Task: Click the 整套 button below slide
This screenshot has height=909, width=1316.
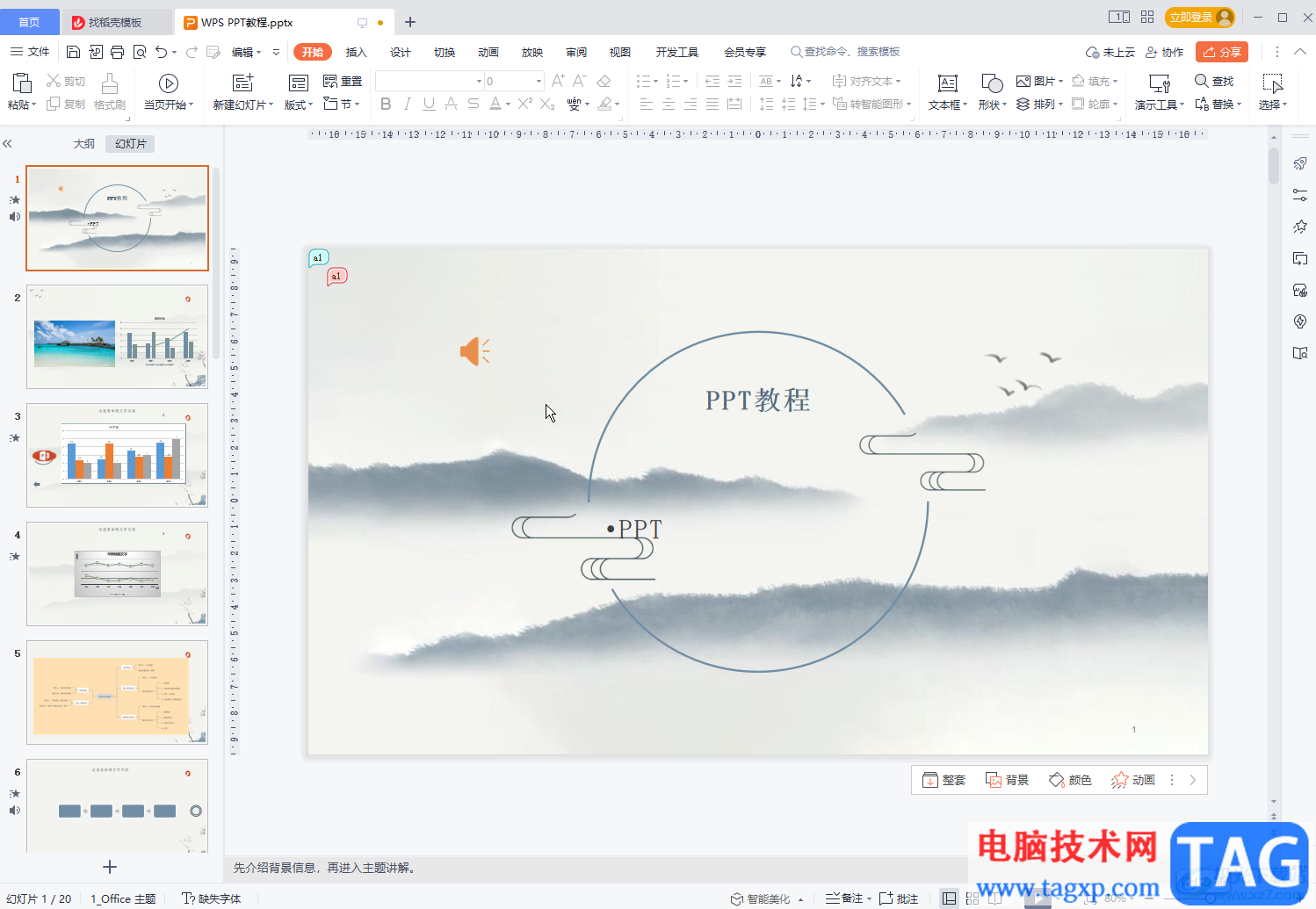Action: (944, 780)
